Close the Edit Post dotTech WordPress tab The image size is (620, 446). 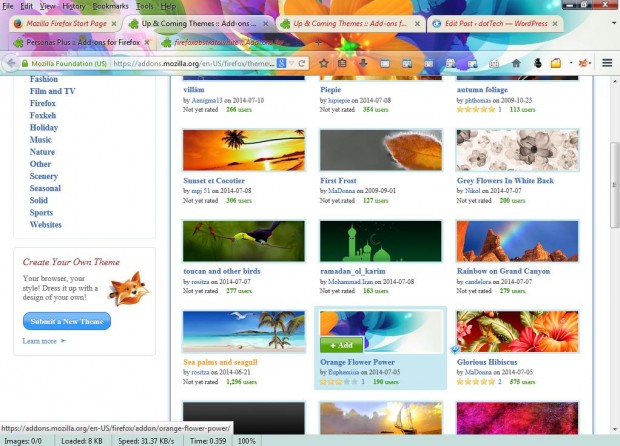tap(555, 24)
